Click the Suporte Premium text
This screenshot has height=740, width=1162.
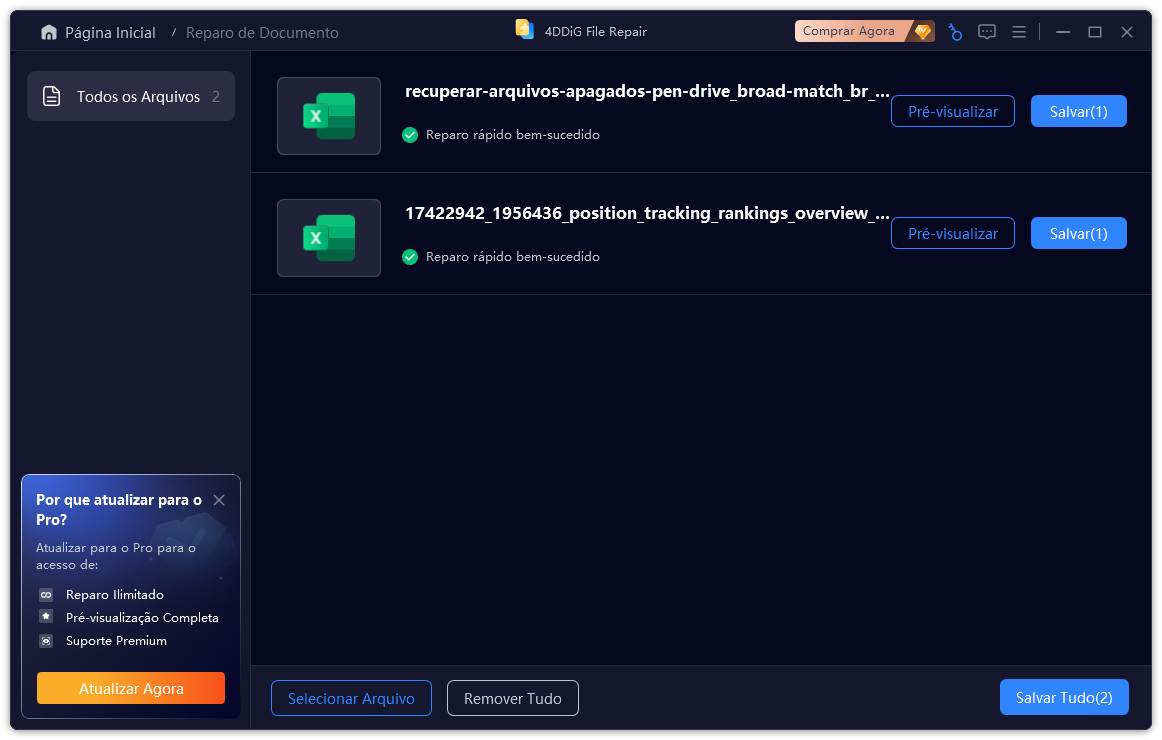pos(116,641)
